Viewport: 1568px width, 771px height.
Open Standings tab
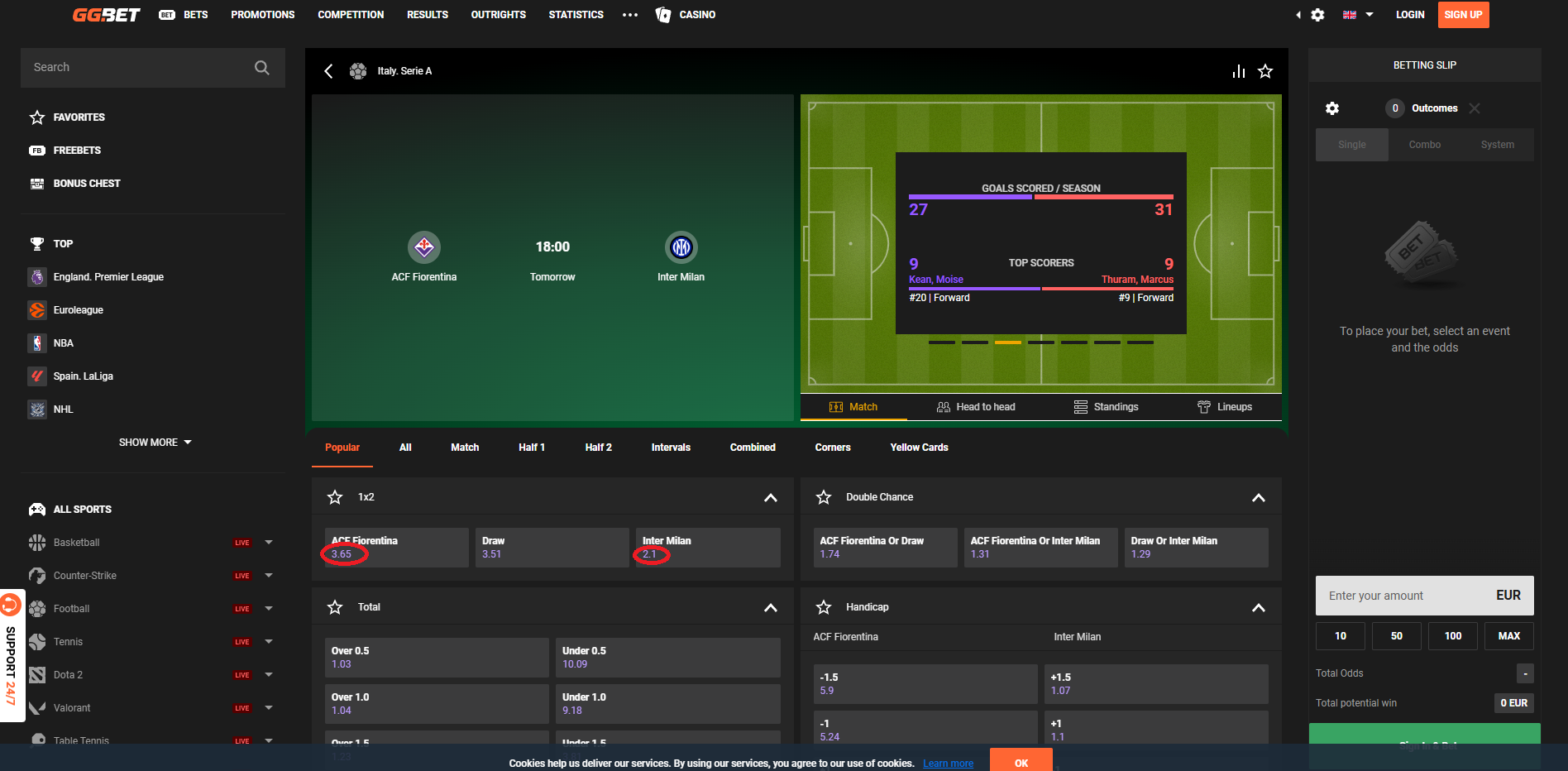pyautogui.click(x=1106, y=407)
